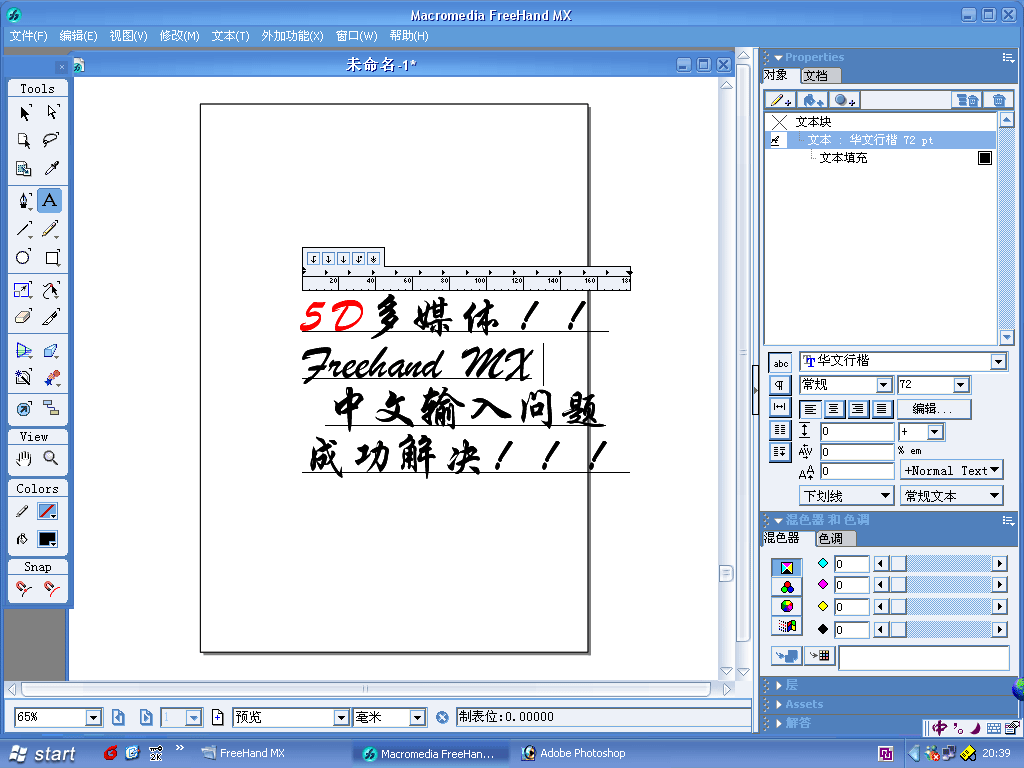Open the 修改(M) menu
This screenshot has height=768, width=1024.
pyautogui.click(x=179, y=36)
